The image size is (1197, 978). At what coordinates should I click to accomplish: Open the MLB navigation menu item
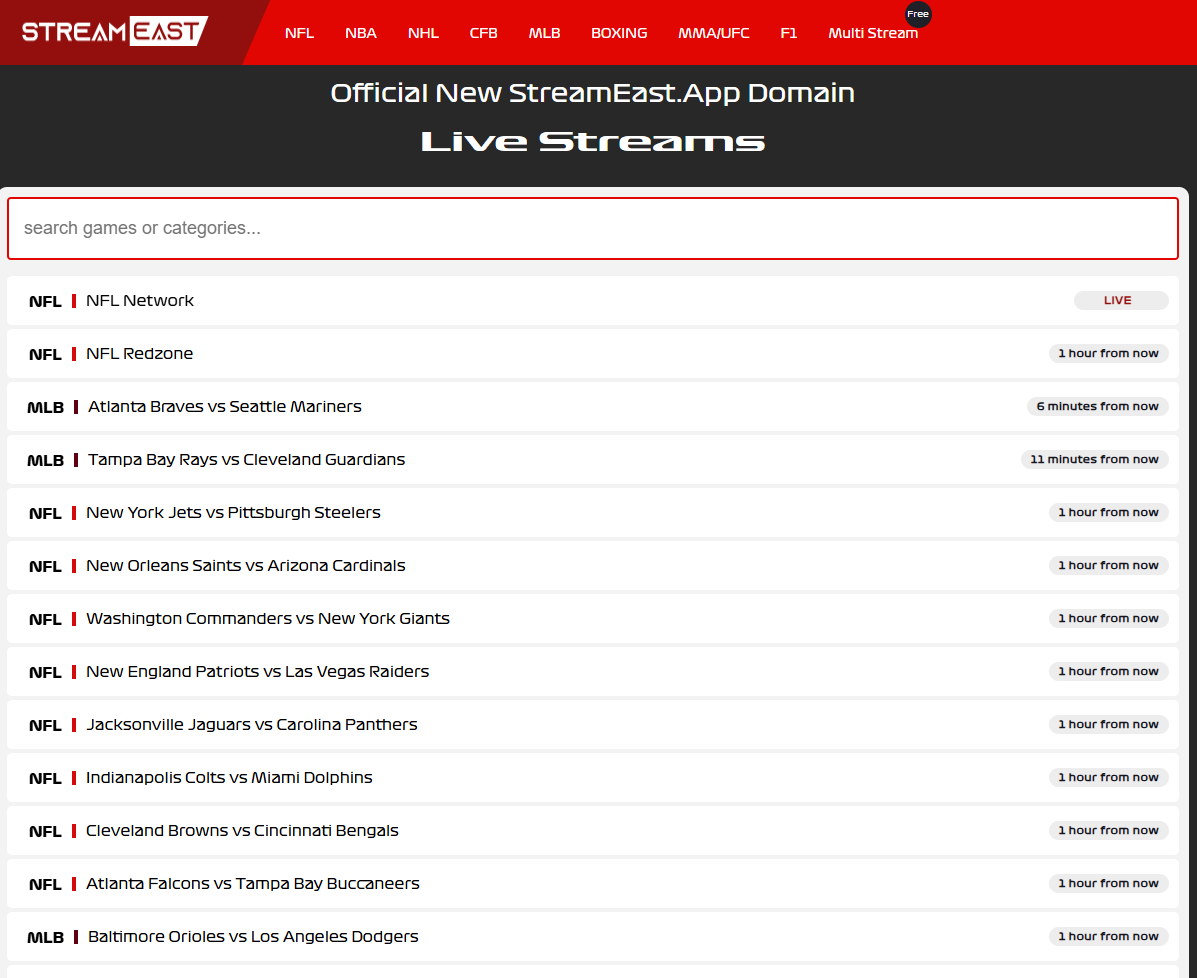click(544, 33)
